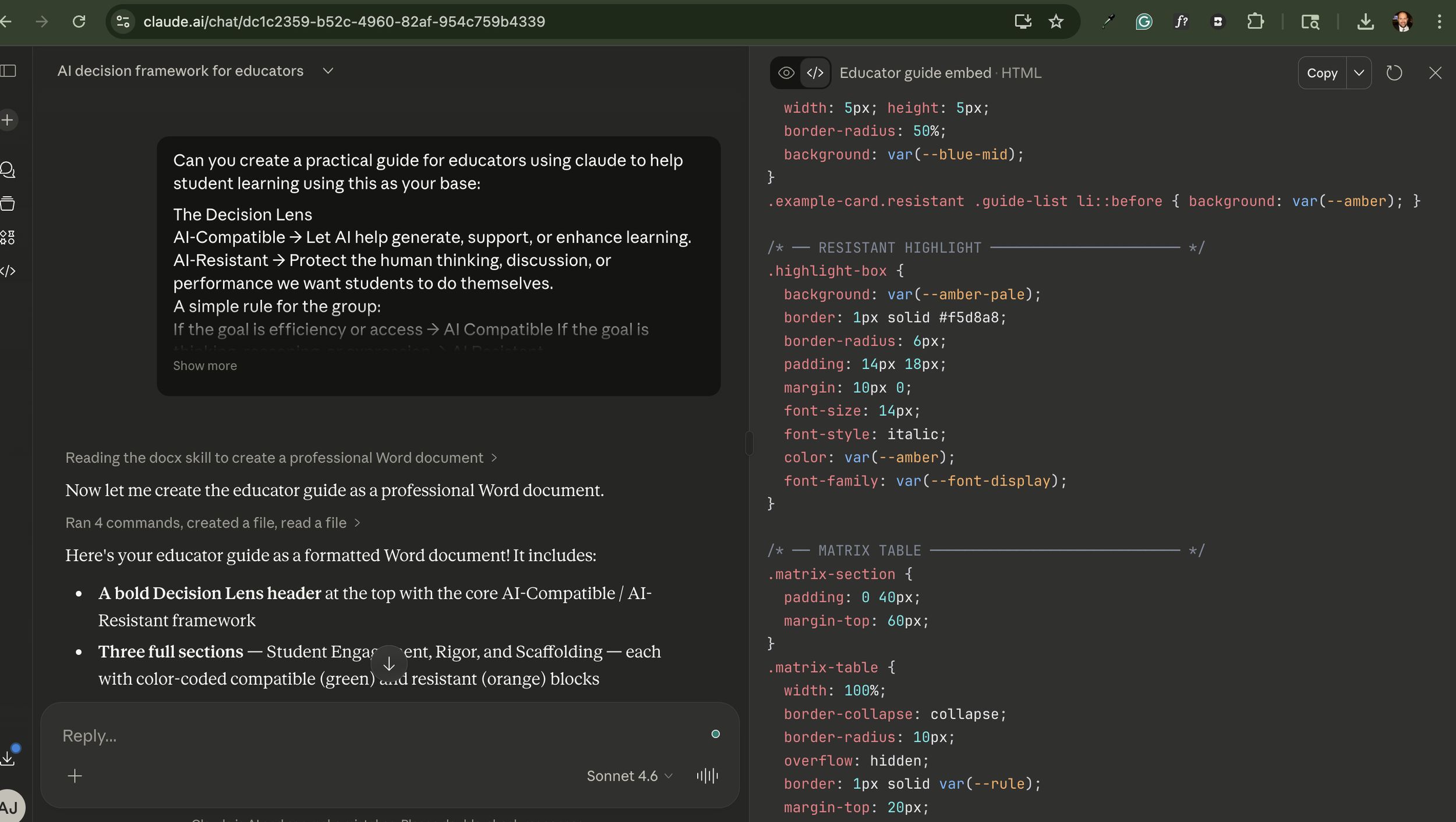This screenshot has width=1456, height=822.
Task: Click the plus attach button in reply box
Action: click(75, 776)
